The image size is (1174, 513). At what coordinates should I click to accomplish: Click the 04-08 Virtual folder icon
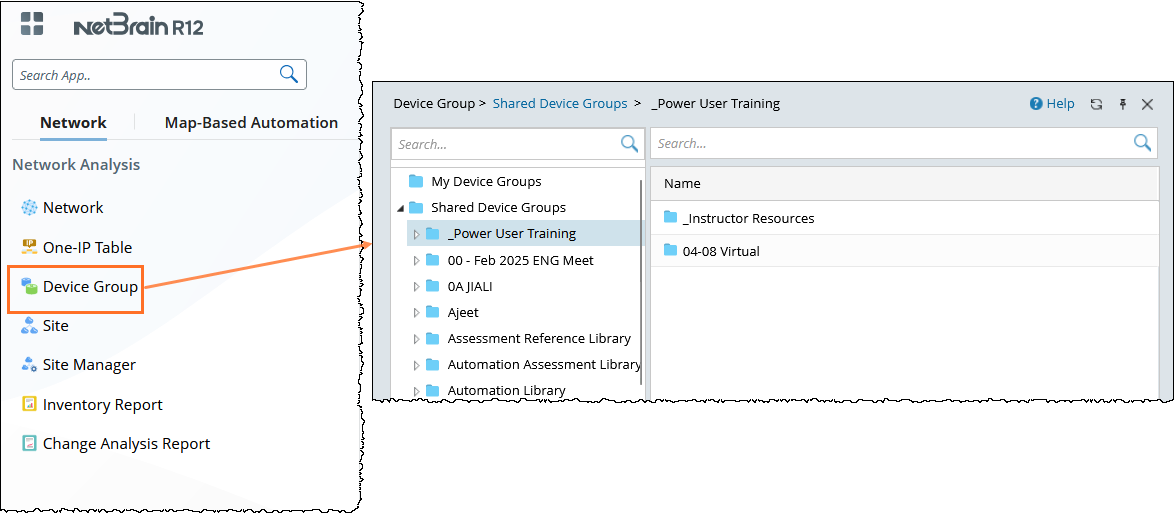coord(670,251)
